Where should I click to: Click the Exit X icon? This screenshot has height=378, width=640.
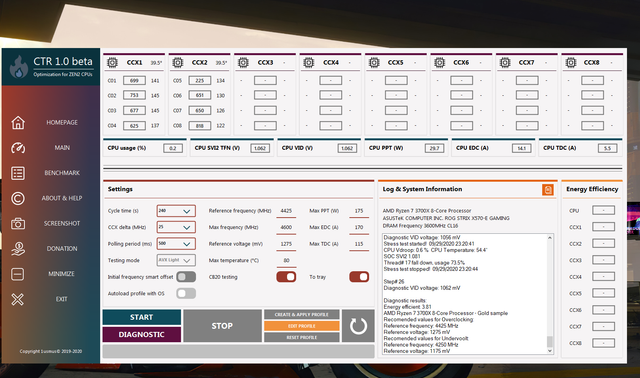[x=18, y=299]
